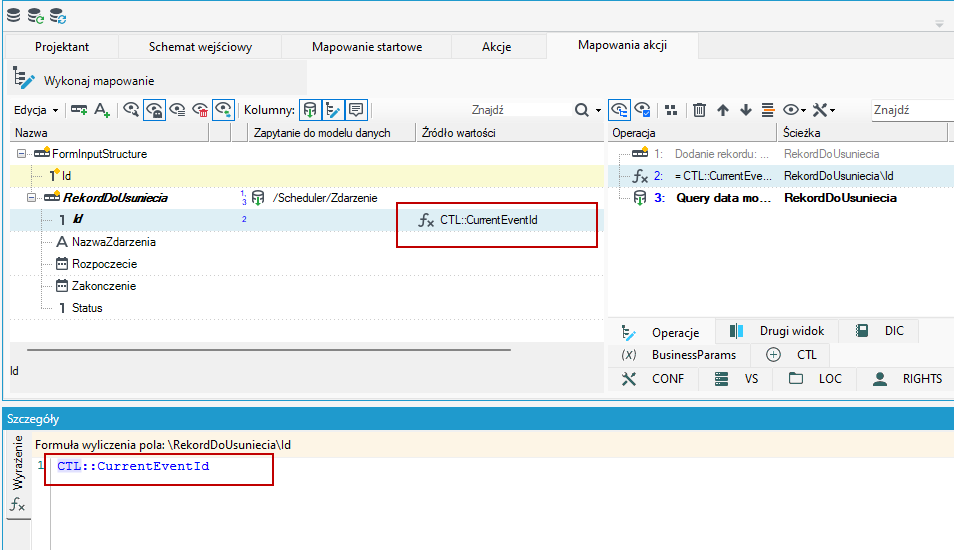954x550 pixels.
Task: Toggle the eye with checkbox filter button
Action: click(642, 110)
